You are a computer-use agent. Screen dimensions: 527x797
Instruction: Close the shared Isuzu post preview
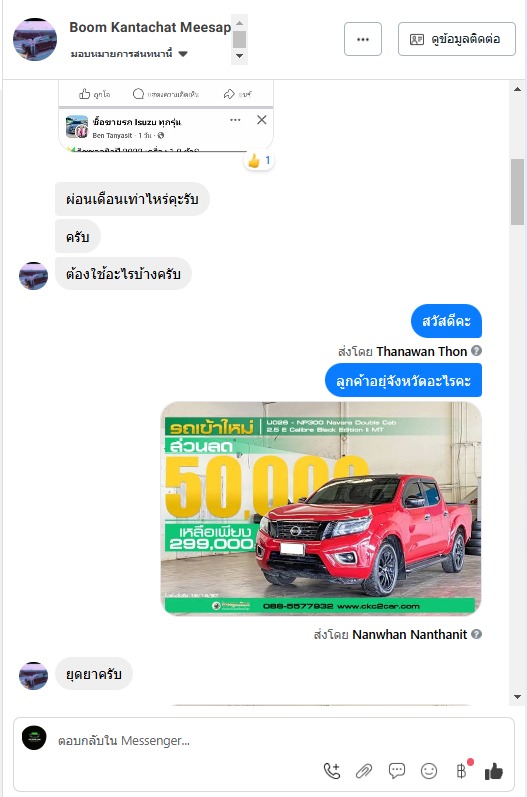click(x=262, y=120)
